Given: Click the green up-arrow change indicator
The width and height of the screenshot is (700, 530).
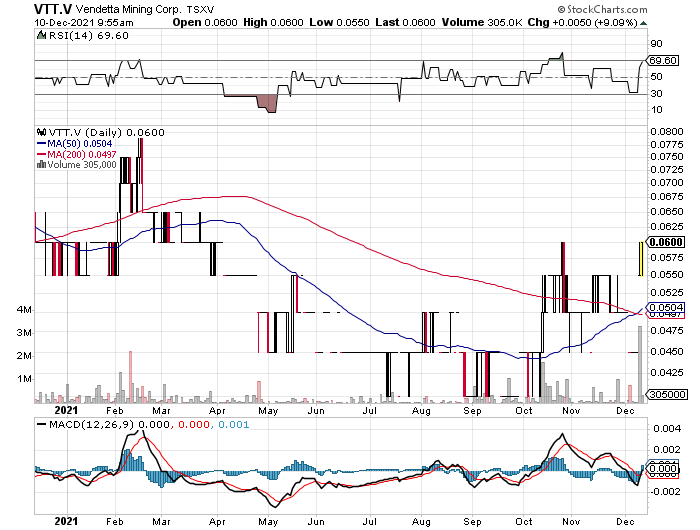Looking at the screenshot, I should tap(643, 23).
